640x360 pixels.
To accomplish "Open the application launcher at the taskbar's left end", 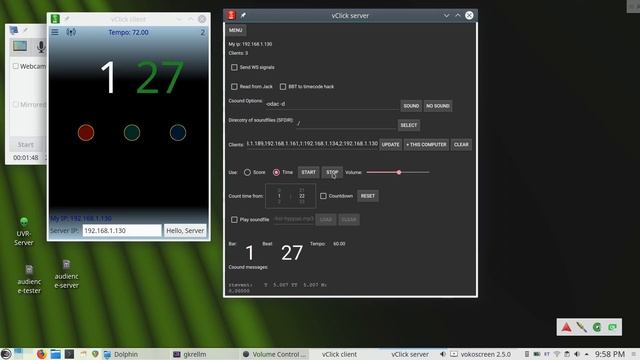I will [x=6, y=354].
